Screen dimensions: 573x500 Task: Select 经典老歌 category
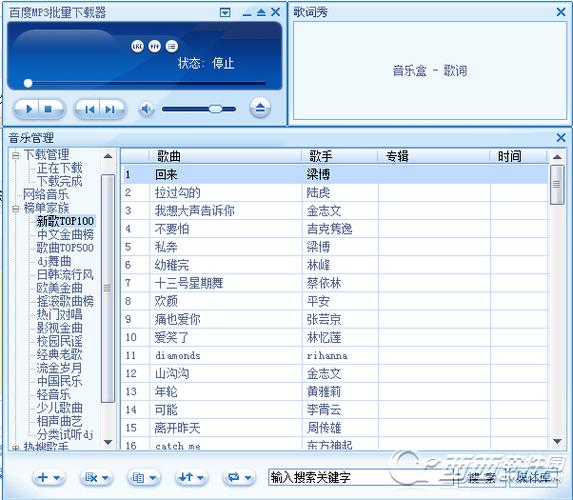coord(59,354)
